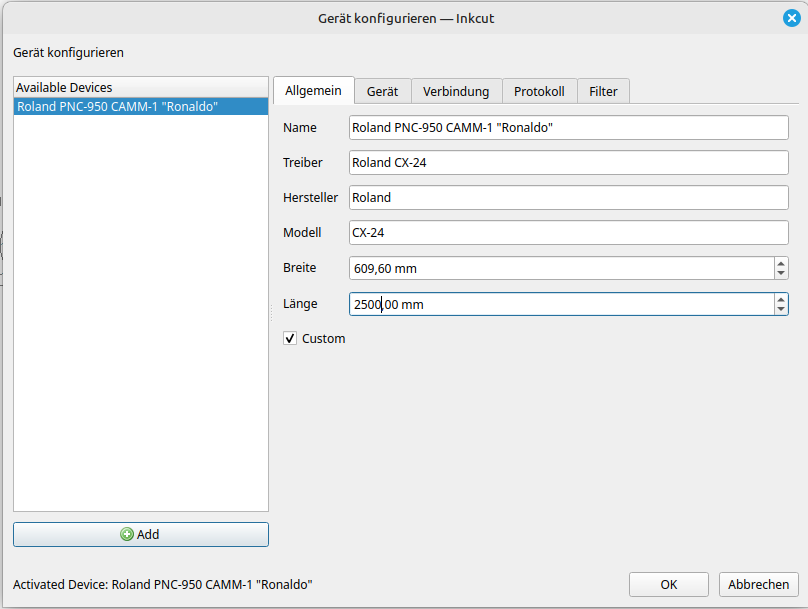The image size is (808, 609).
Task: Open the Verbindung tab
Action: (x=456, y=92)
